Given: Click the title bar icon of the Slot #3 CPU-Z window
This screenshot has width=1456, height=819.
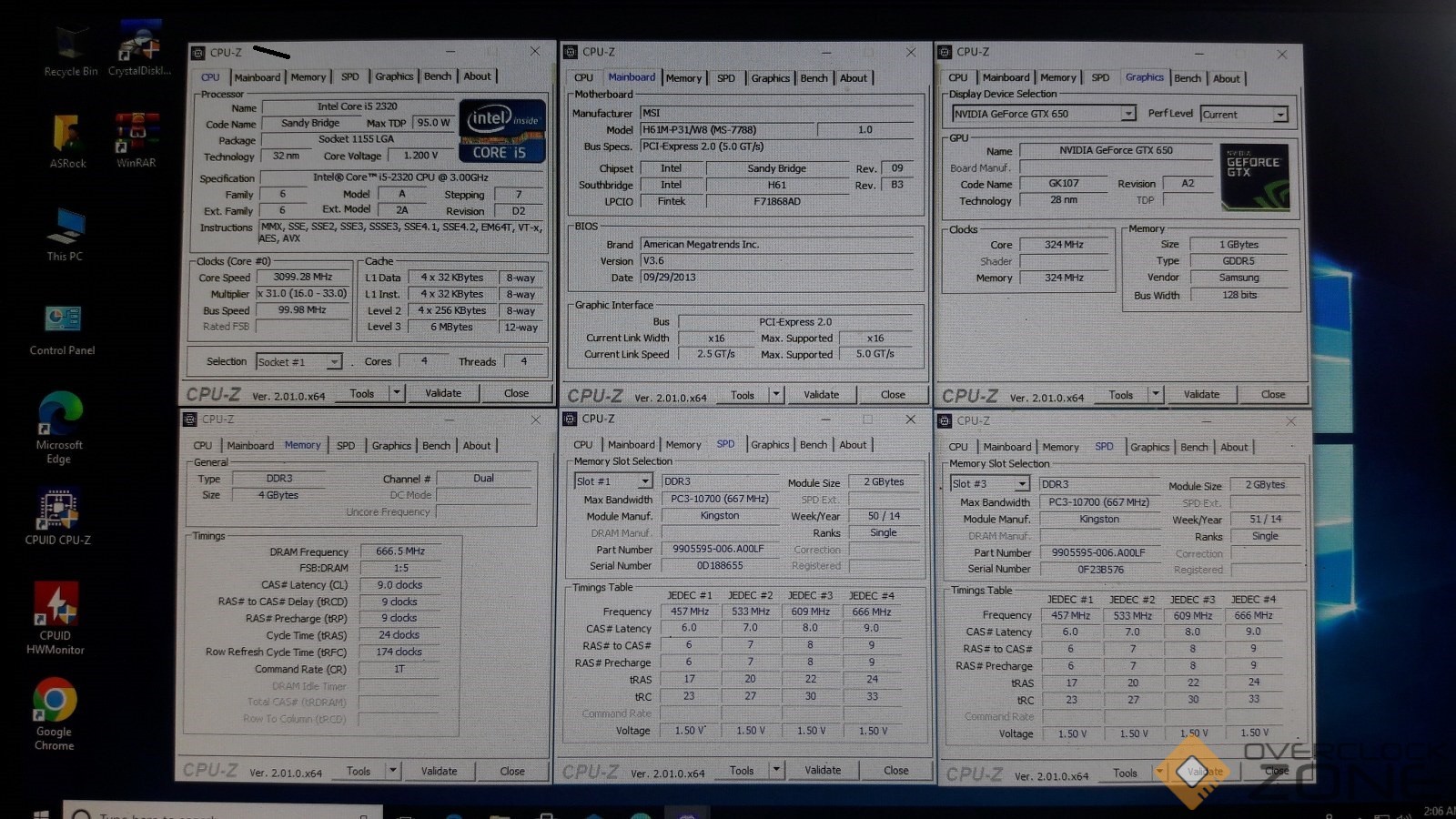Looking at the screenshot, I should coord(945,420).
